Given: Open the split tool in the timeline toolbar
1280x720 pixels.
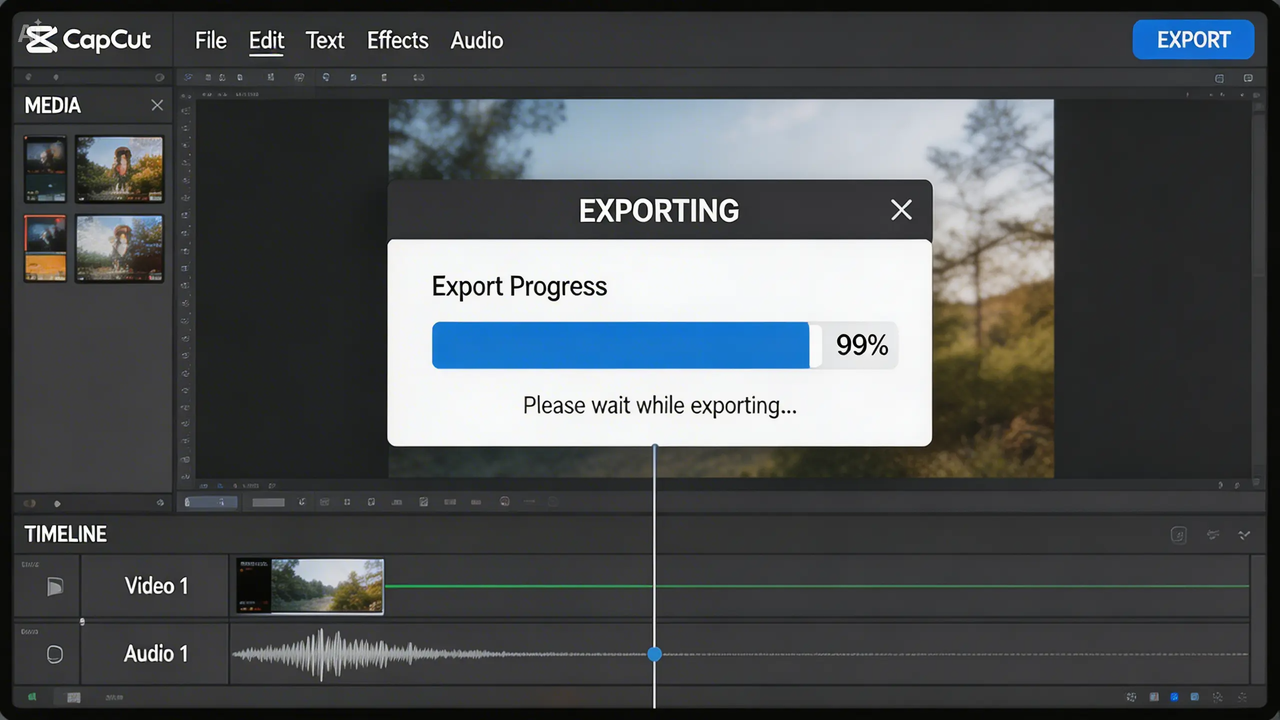Looking at the screenshot, I should 325,501.
